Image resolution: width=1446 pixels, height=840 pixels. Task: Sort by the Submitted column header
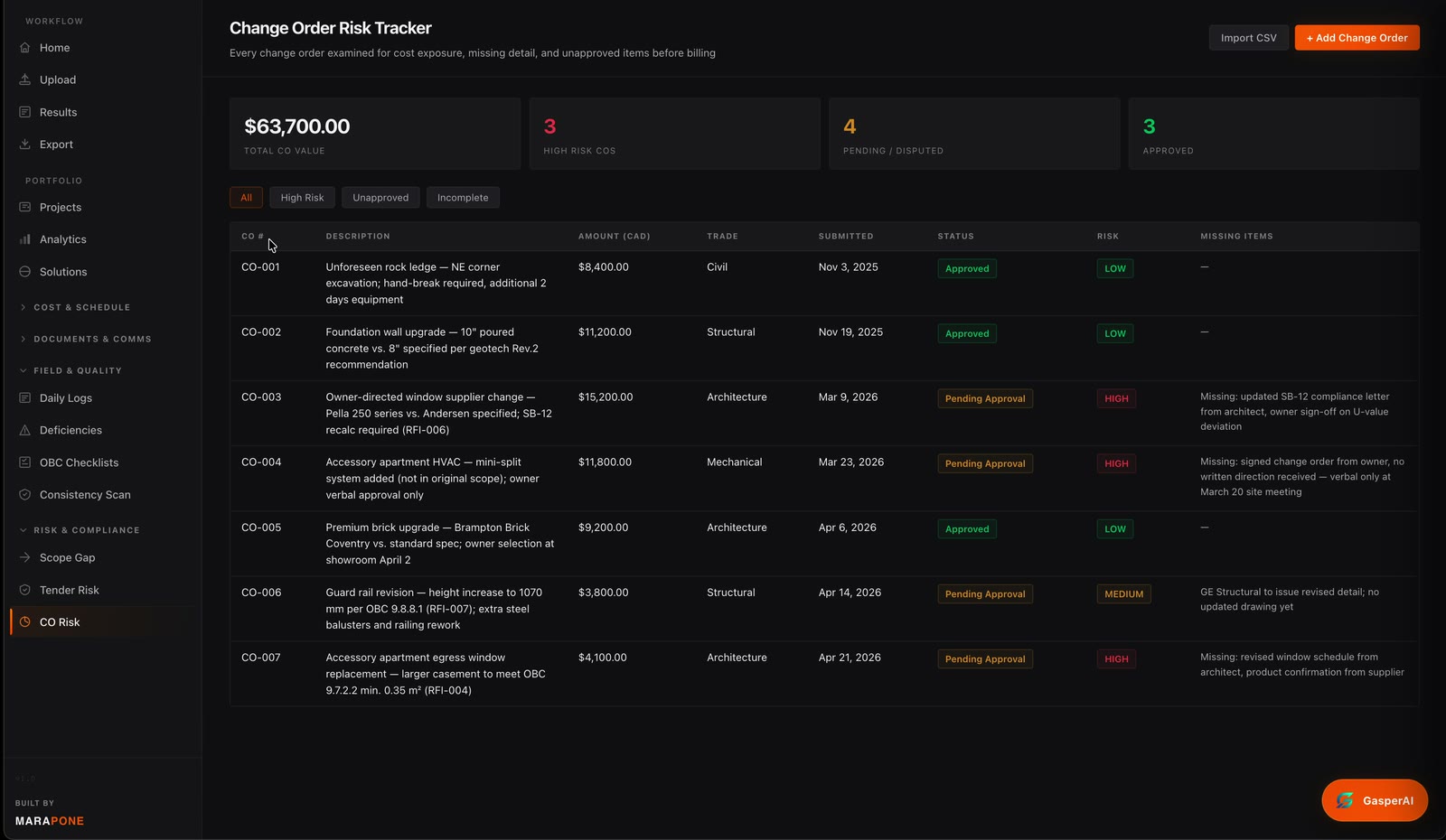click(846, 237)
